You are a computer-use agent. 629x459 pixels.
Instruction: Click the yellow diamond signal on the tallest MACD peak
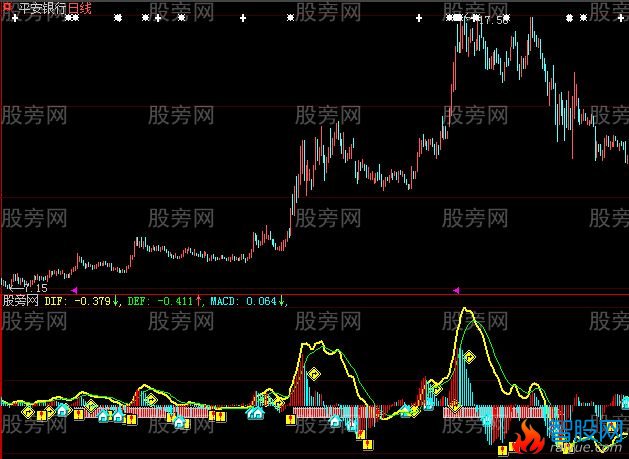(x=469, y=357)
